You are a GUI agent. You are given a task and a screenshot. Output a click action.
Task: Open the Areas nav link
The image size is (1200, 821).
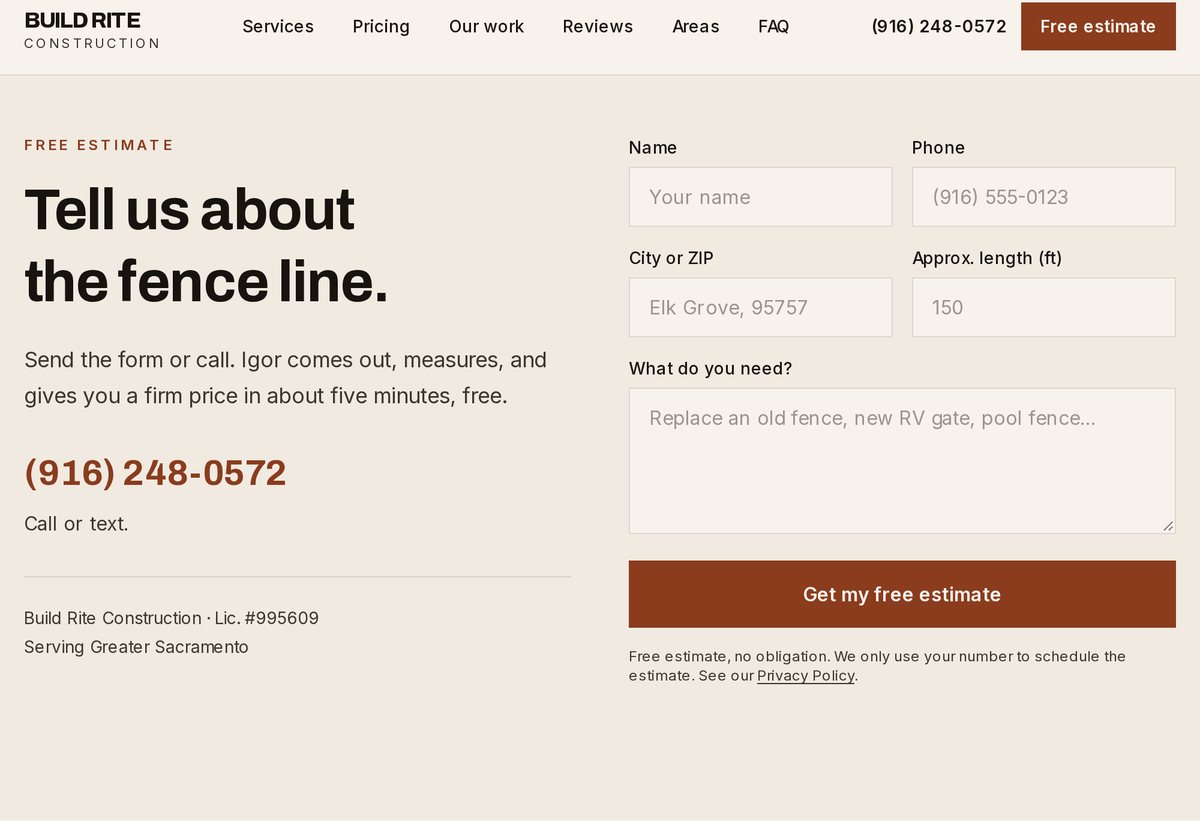click(696, 27)
